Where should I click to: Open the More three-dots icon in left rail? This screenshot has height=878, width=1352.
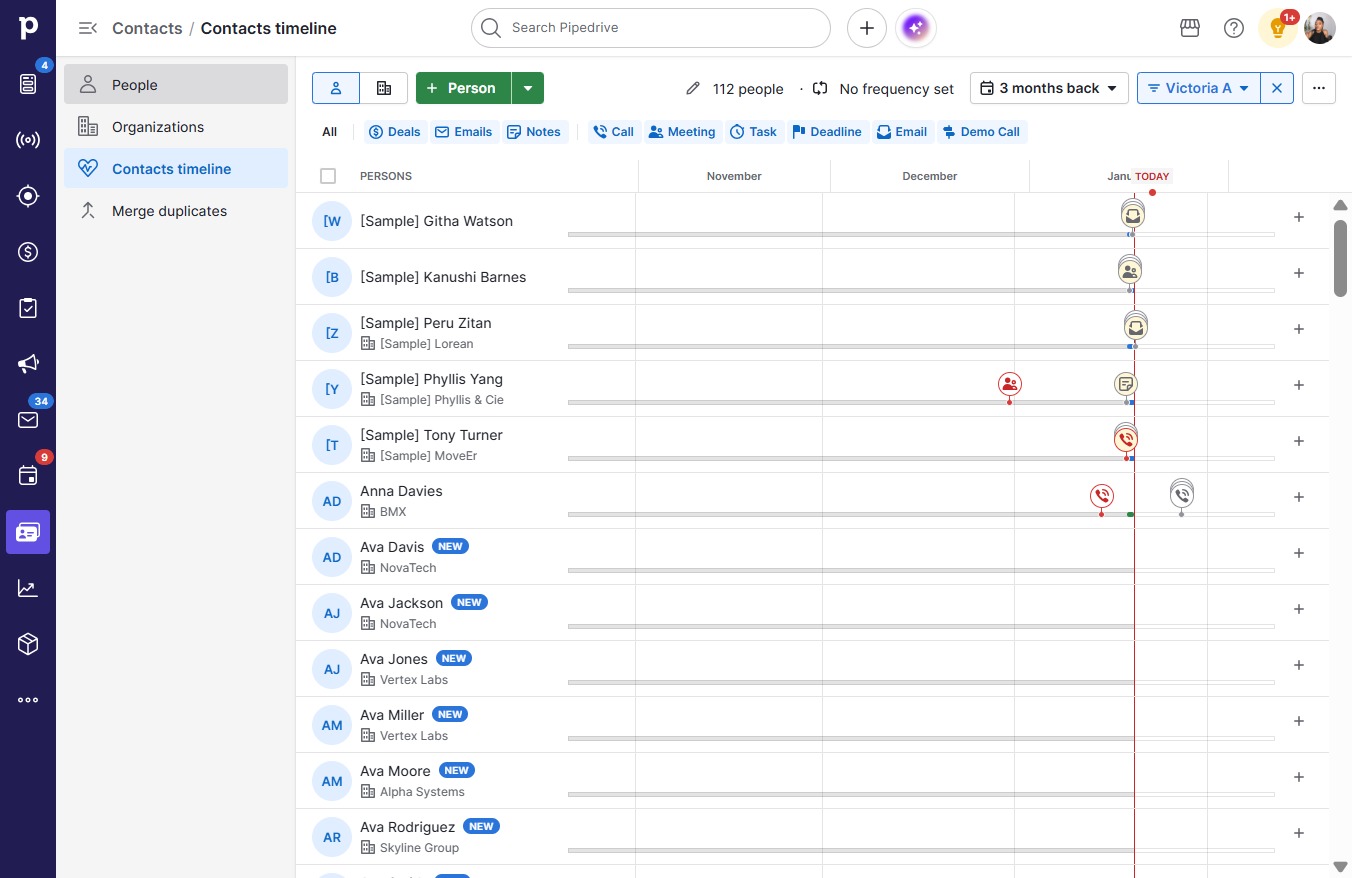pyautogui.click(x=28, y=700)
